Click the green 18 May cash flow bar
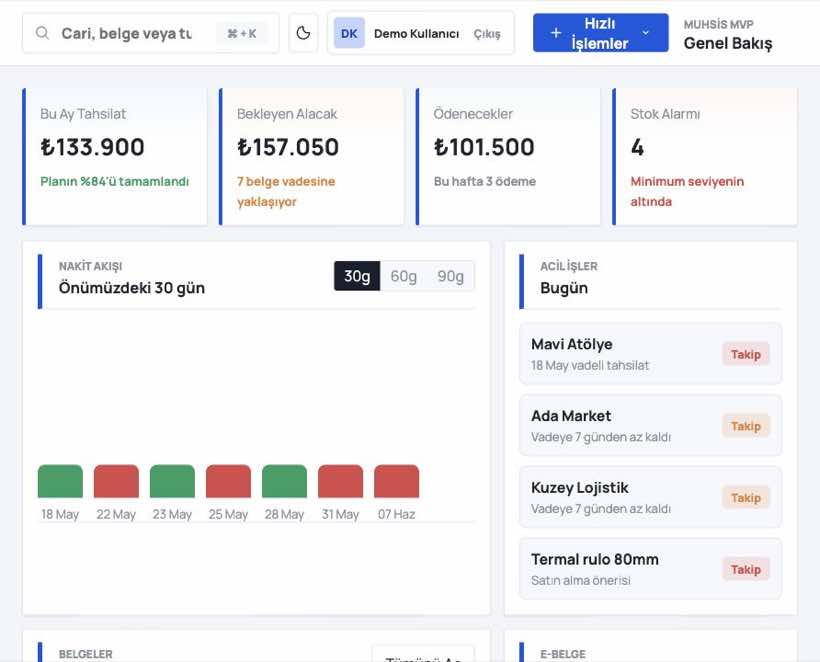Screen dimensions: 820x662 60,481
